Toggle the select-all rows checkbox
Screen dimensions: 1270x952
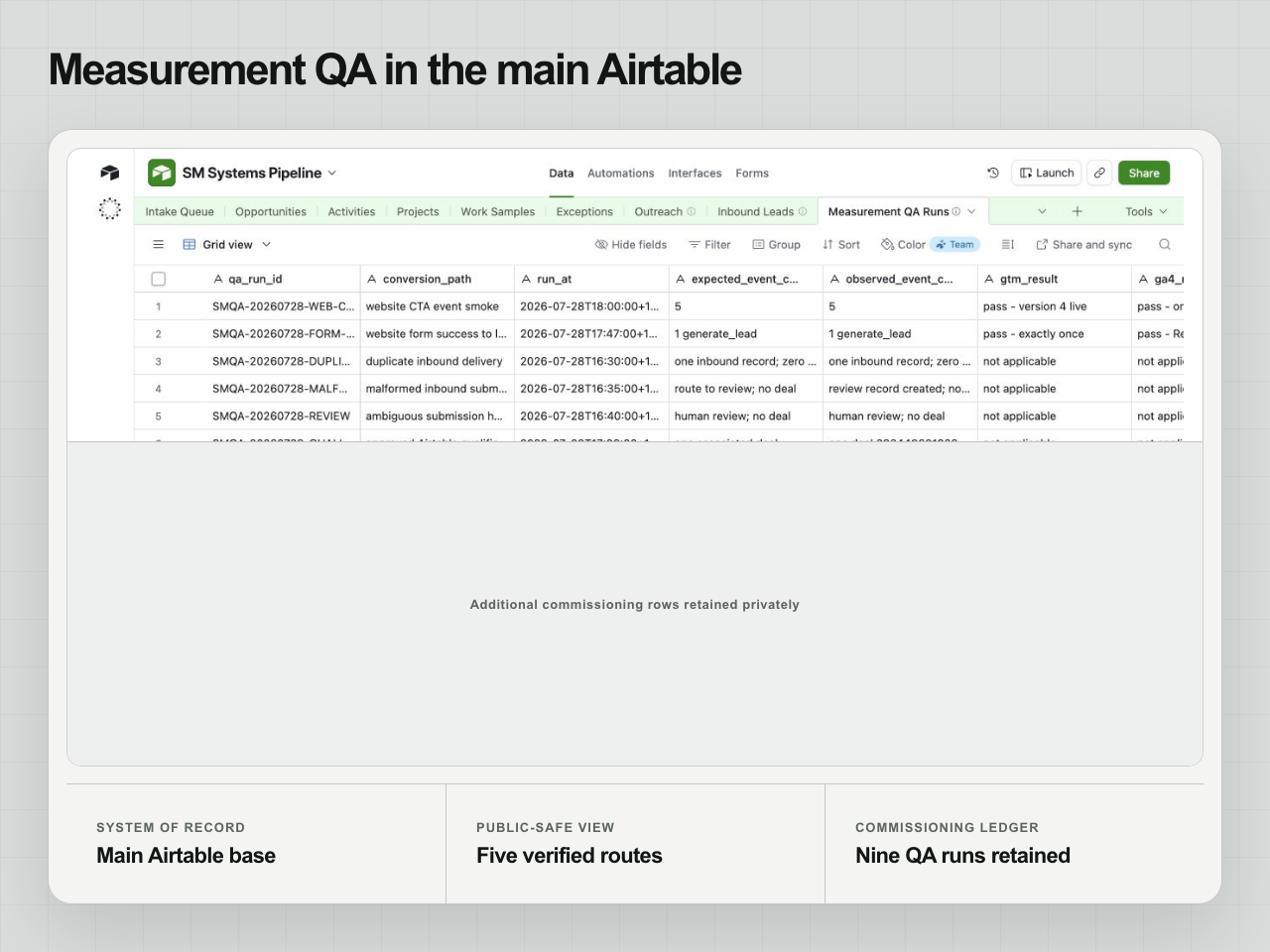(158, 279)
